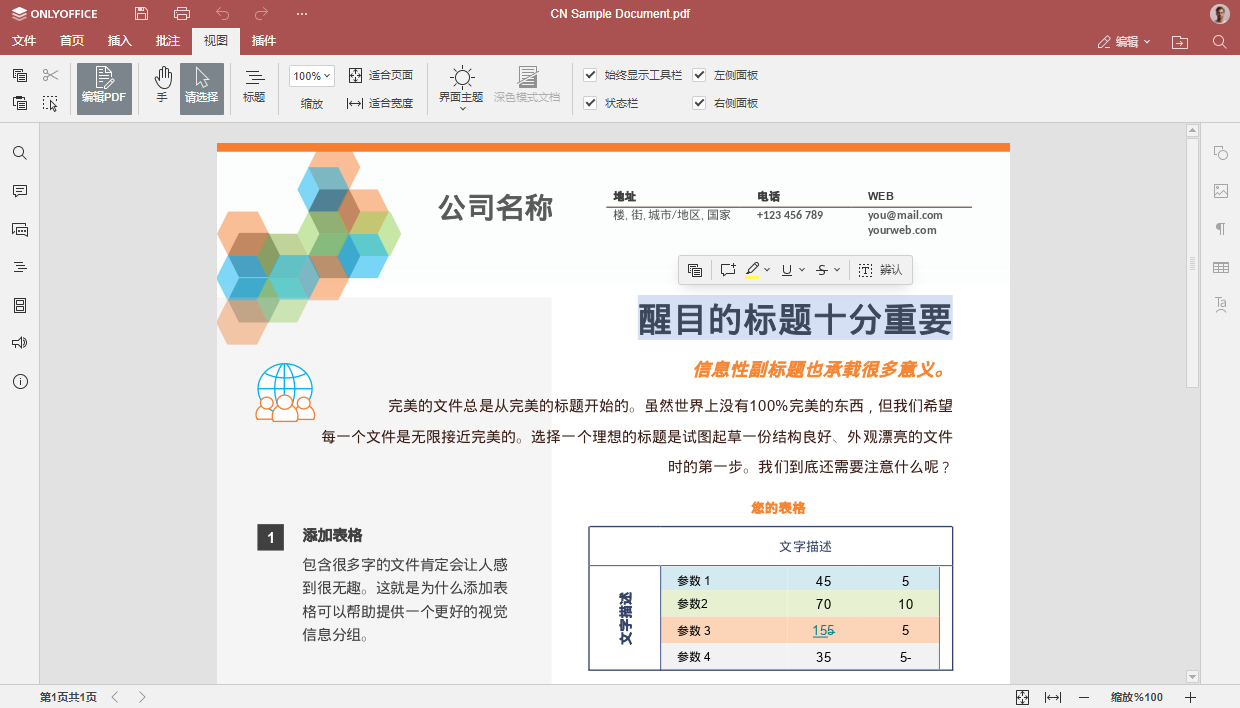Click the Fit to Page (适合页面) button
This screenshot has width=1240, height=708.
(380, 75)
